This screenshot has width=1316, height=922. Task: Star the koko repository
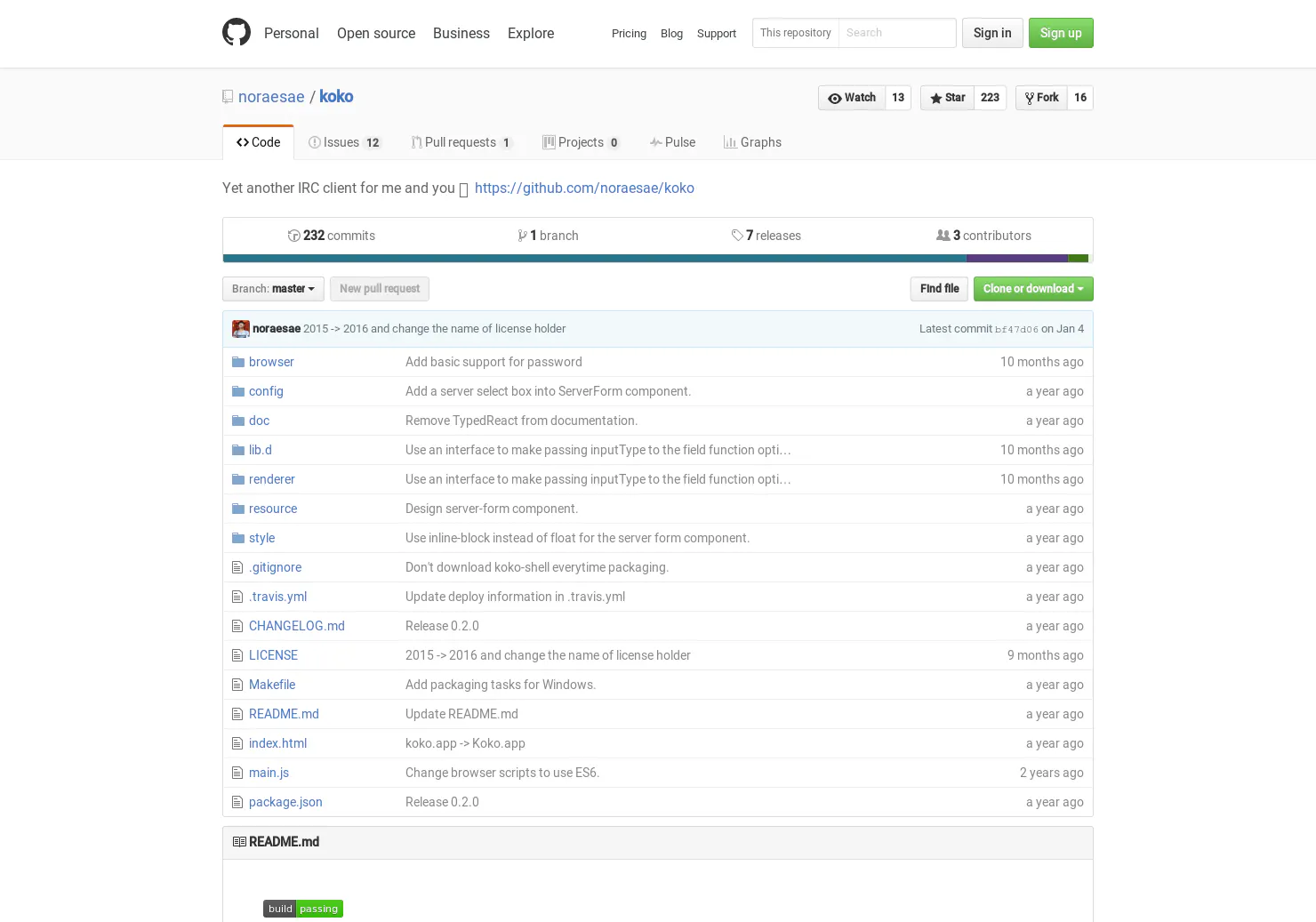(x=948, y=98)
